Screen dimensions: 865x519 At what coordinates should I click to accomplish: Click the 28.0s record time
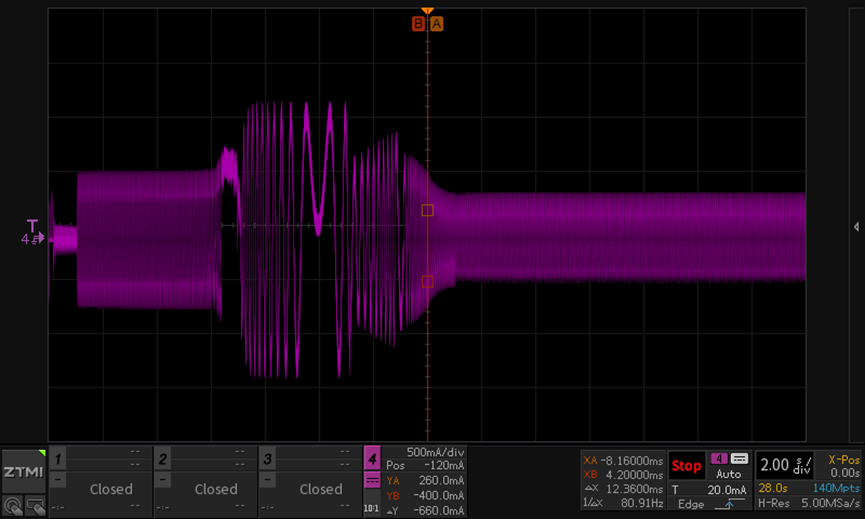pos(772,488)
